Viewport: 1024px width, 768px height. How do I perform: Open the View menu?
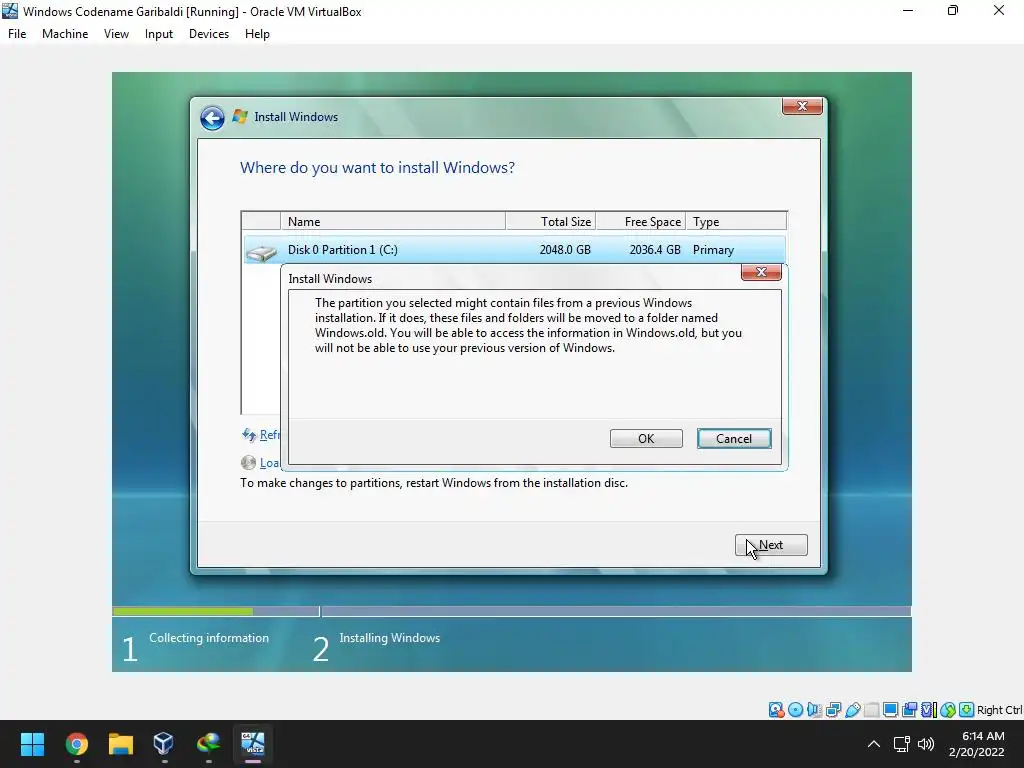[116, 34]
